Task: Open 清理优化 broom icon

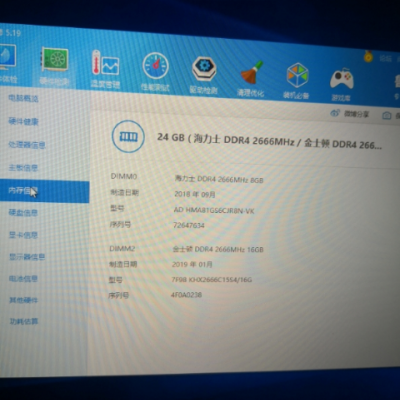Action: (x=252, y=72)
